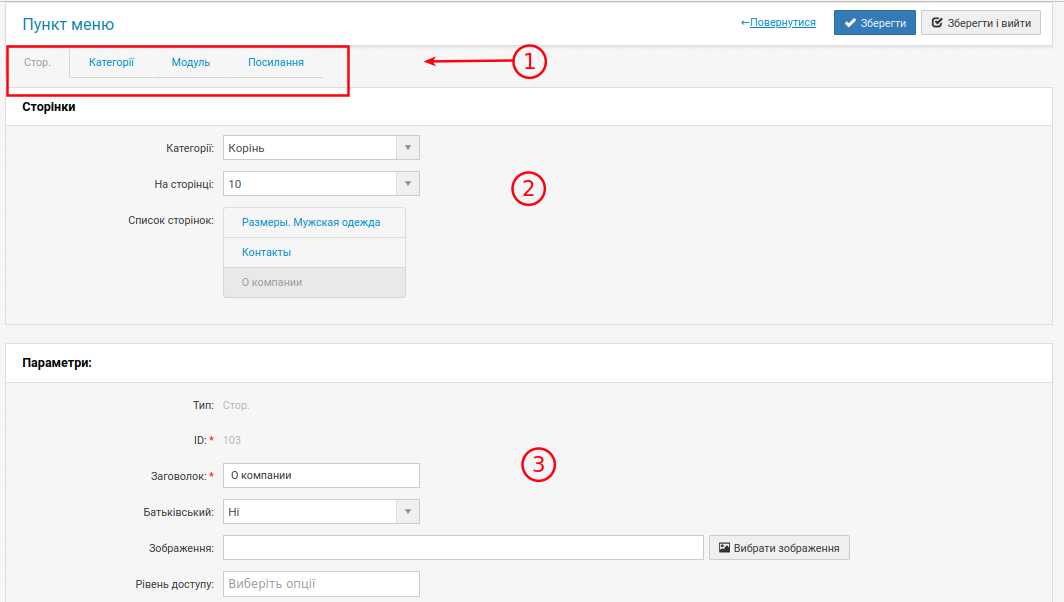Switch to the Модуль tab
Image resolution: width=1064 pixels, height=602 pixels.
(191, 62)
